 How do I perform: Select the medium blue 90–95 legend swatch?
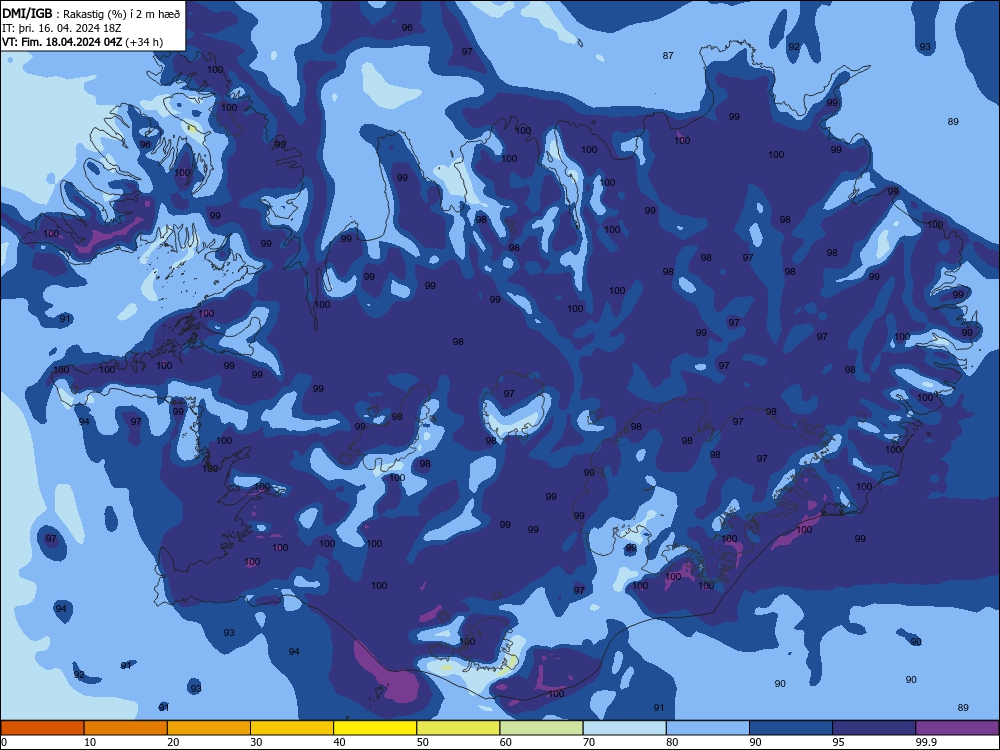click(x=791, y=728)
